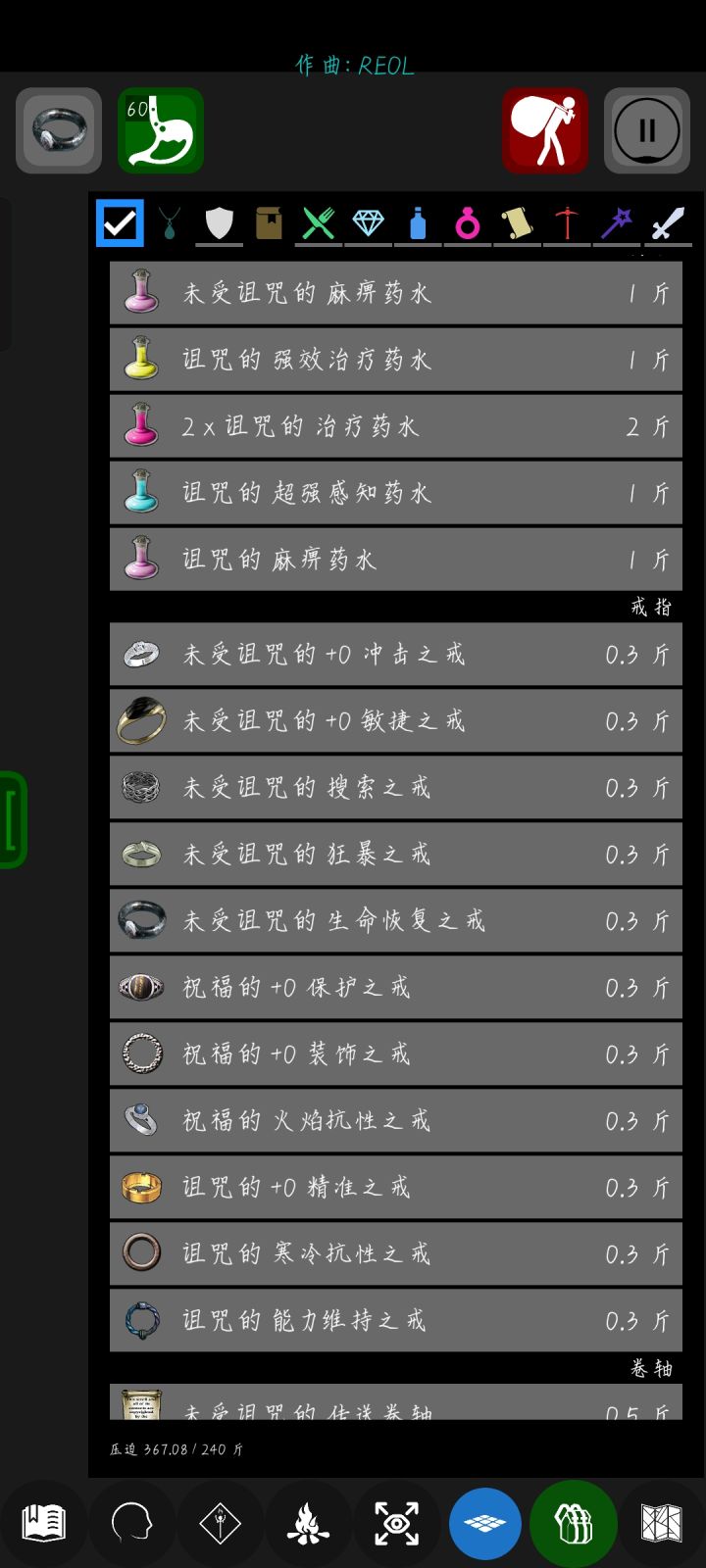Filter by scroll category icon
This screenshot has height=1568, width=706.
tap(517, 223)
